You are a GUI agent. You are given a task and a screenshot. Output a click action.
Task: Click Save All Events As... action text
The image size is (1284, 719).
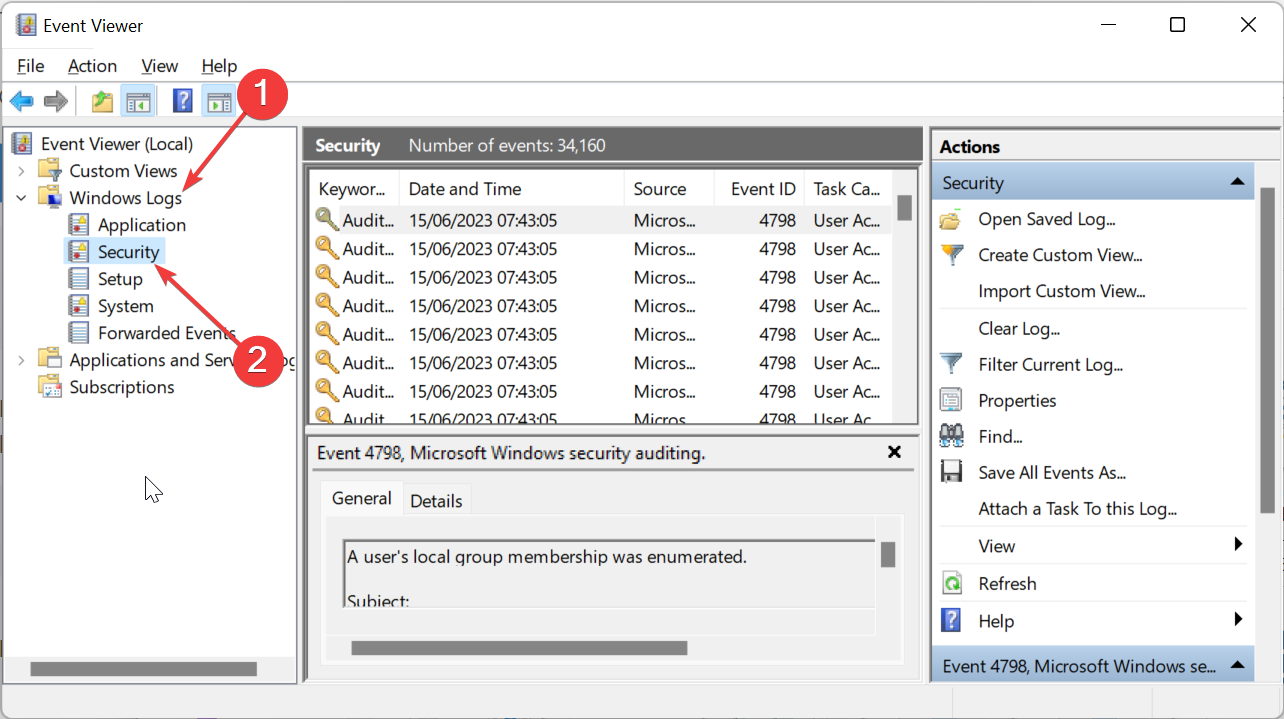(1052, 473)
